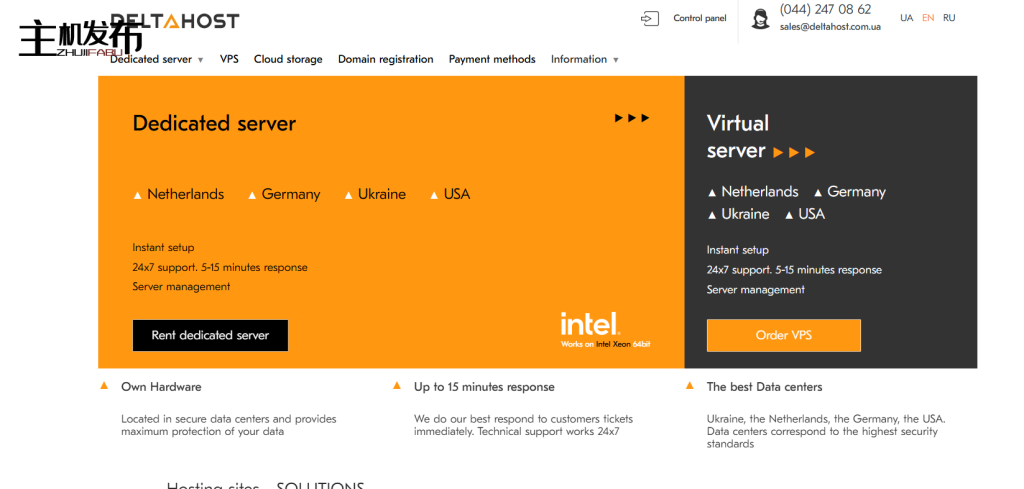Expand the Information dropdown menu

point(584,59)
